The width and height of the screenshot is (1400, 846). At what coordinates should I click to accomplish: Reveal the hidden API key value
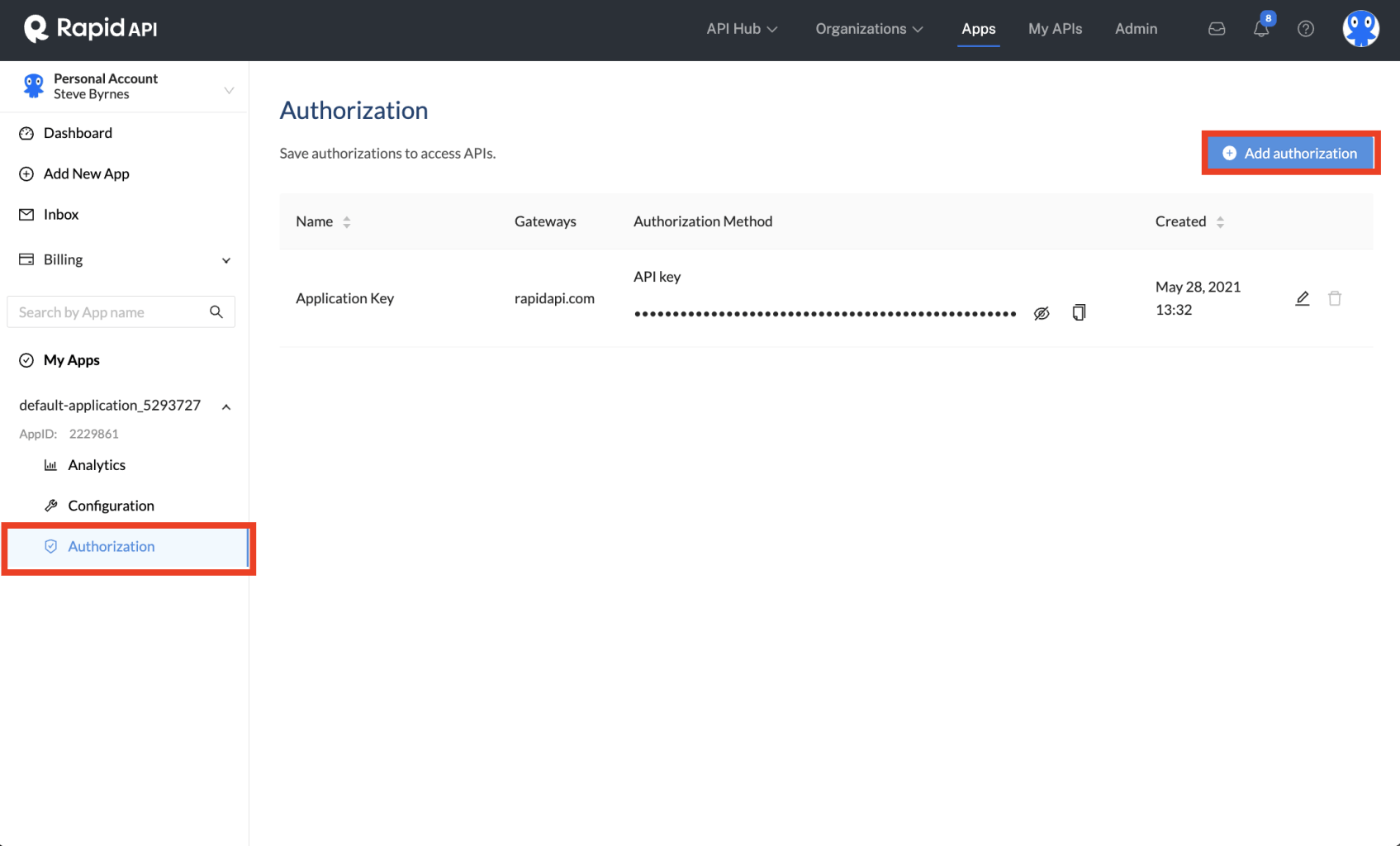[x=1041, y=312]
